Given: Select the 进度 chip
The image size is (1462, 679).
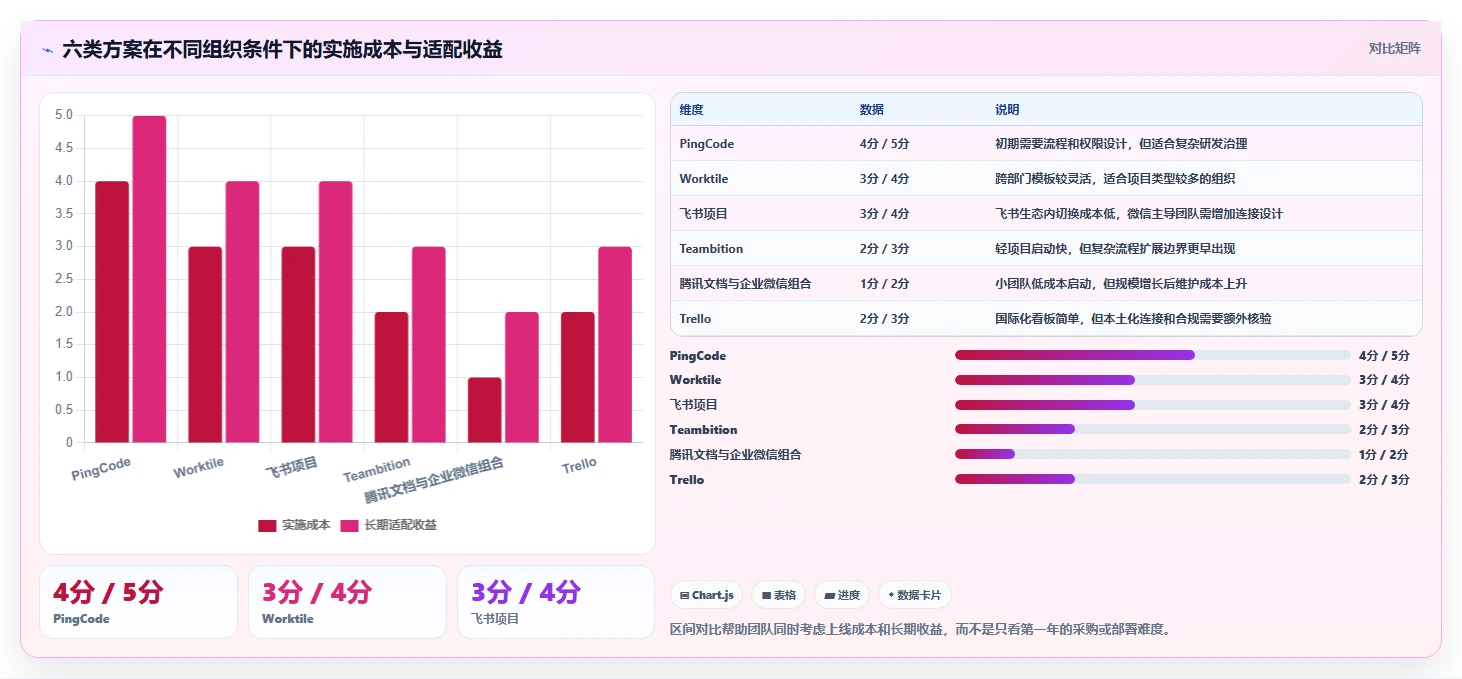Looking at the screenshot, I should click(842, 595).
